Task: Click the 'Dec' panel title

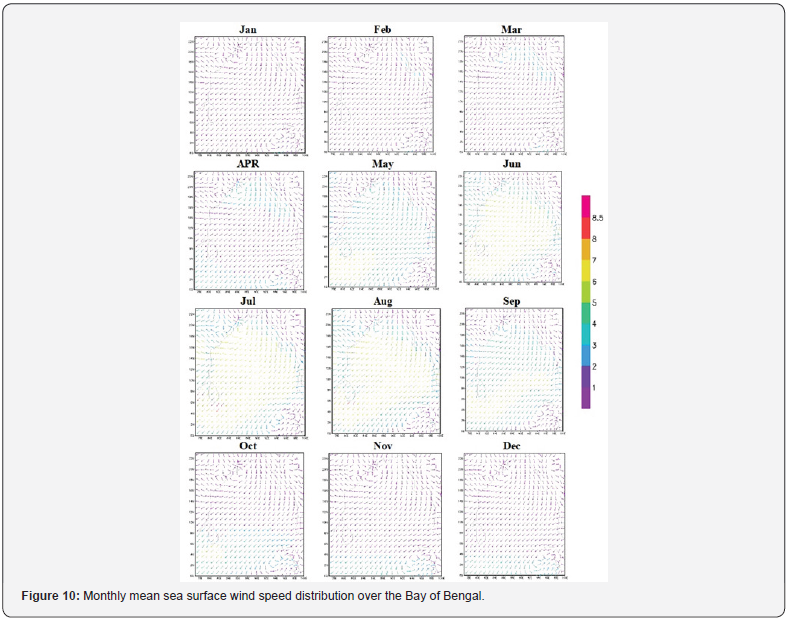Action: click(x=512, y=446)
